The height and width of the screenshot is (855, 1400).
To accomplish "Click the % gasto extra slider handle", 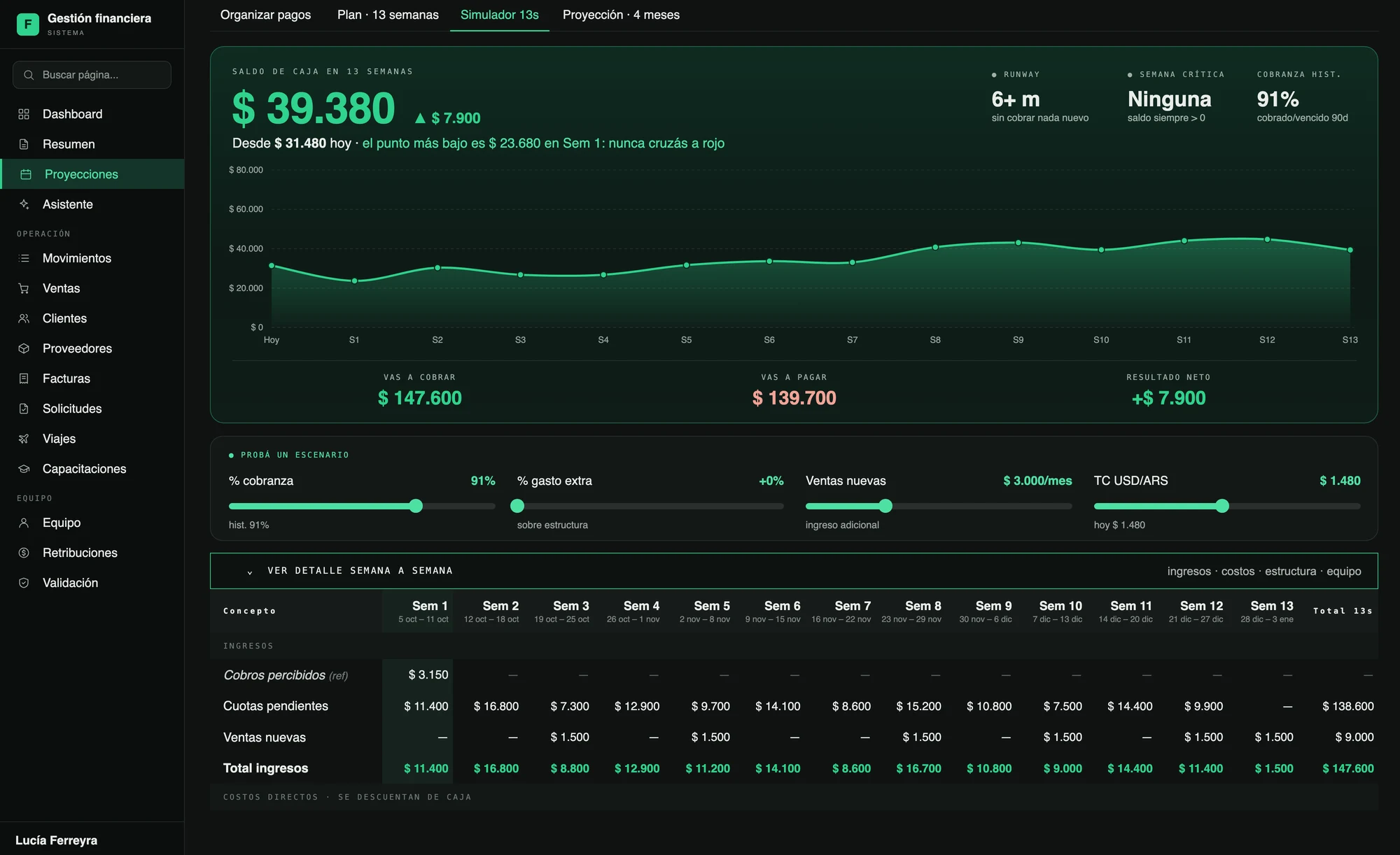I will coord(517,506).
